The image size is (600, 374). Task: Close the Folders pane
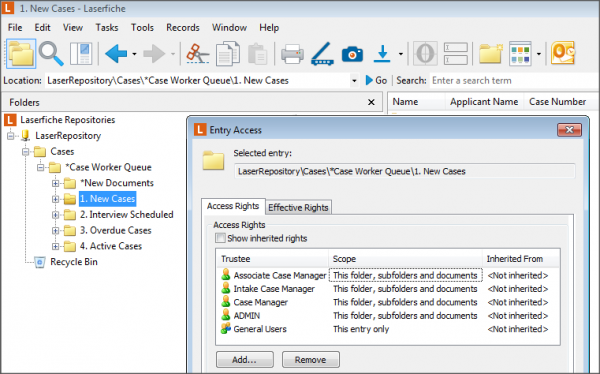(371, 102)
